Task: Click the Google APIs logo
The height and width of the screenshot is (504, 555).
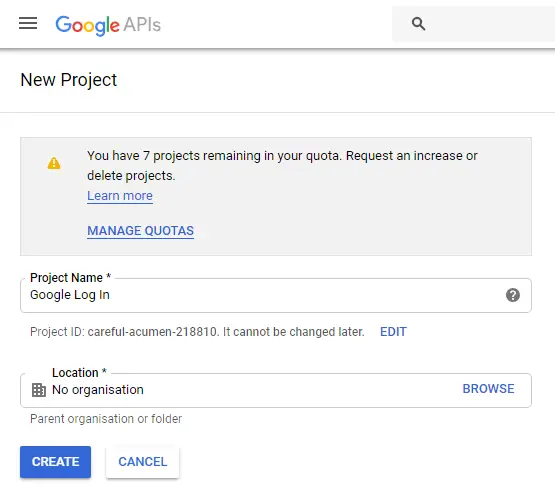Action: (108, 25)
